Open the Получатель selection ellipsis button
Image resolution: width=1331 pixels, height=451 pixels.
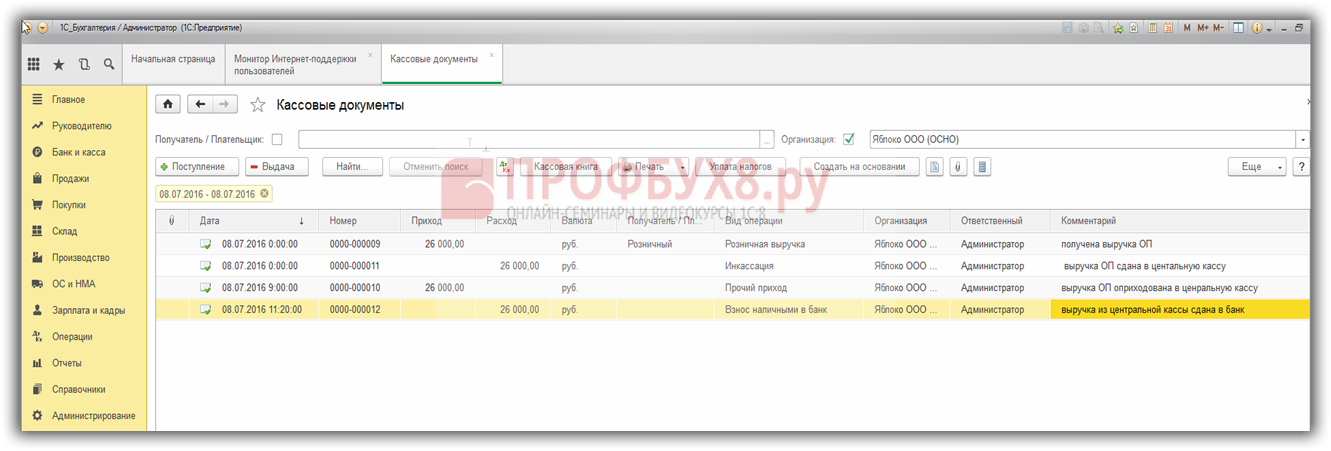coord(768,139)
